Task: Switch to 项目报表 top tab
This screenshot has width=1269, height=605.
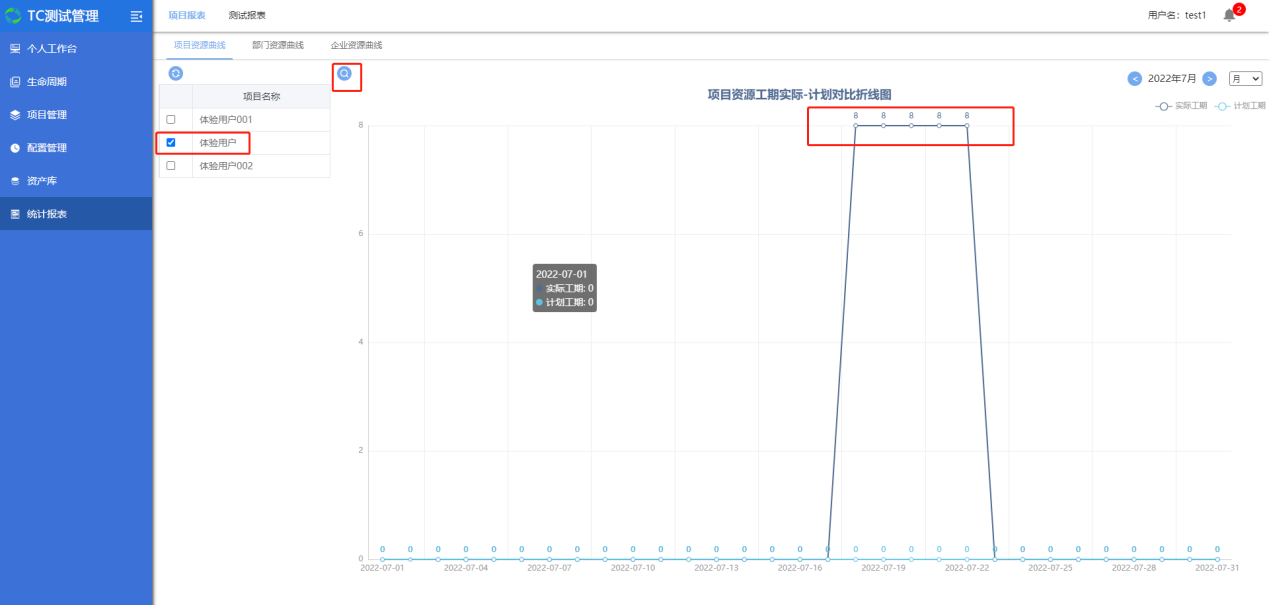Action: 187,16
